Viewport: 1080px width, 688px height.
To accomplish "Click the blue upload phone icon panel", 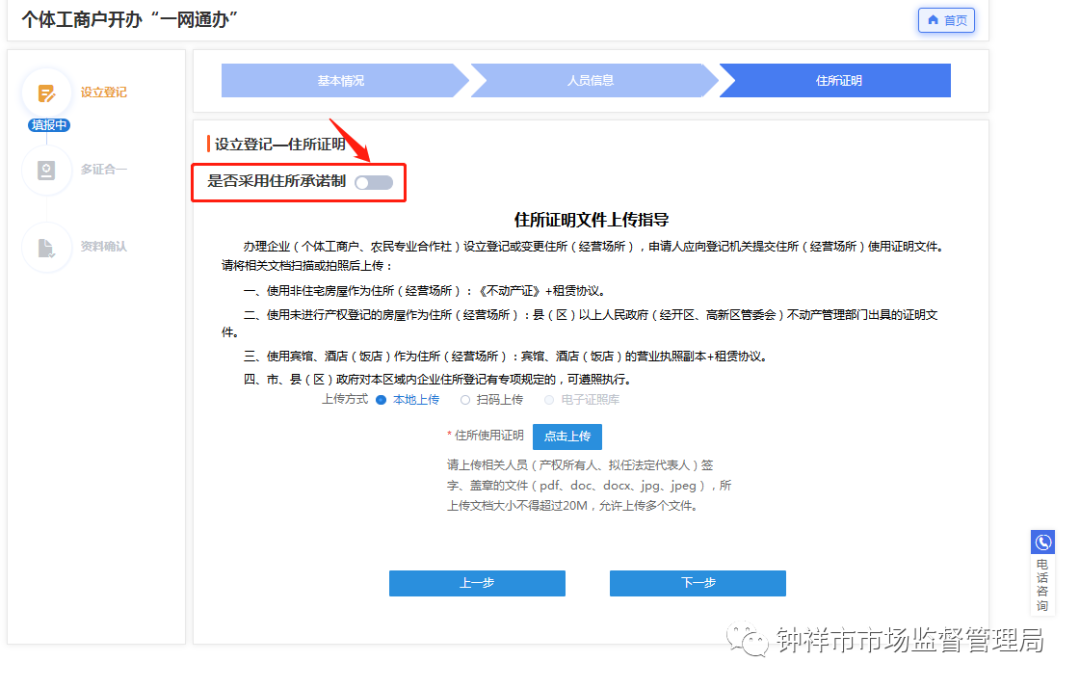I will [x=1043, y=541].
